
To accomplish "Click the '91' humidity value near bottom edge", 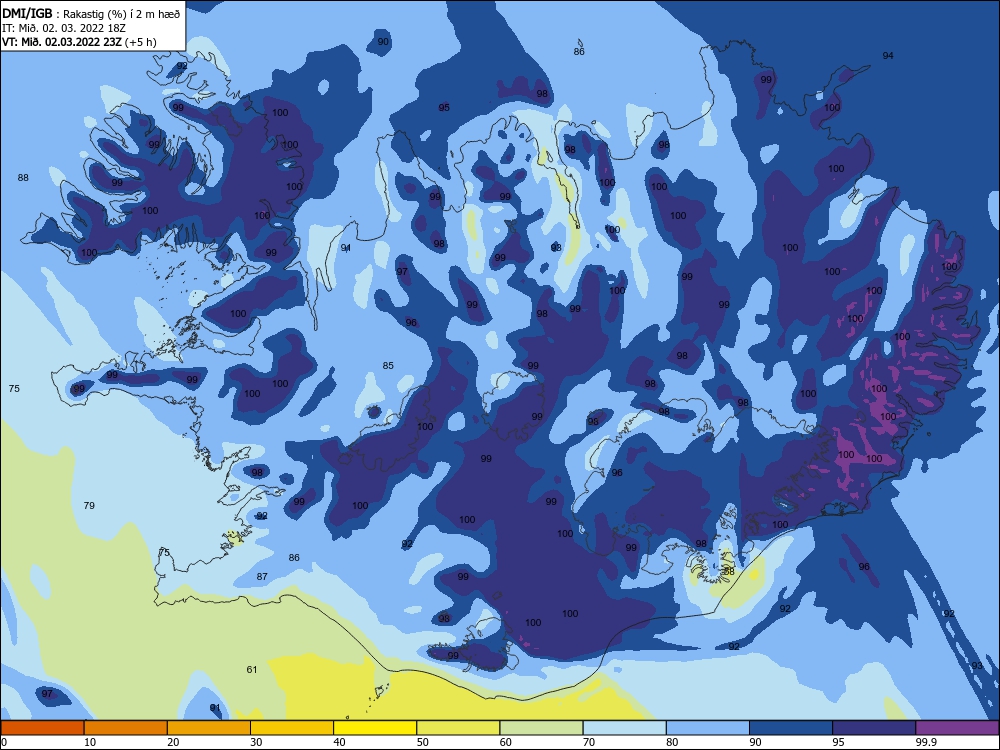I will [216, 707].
